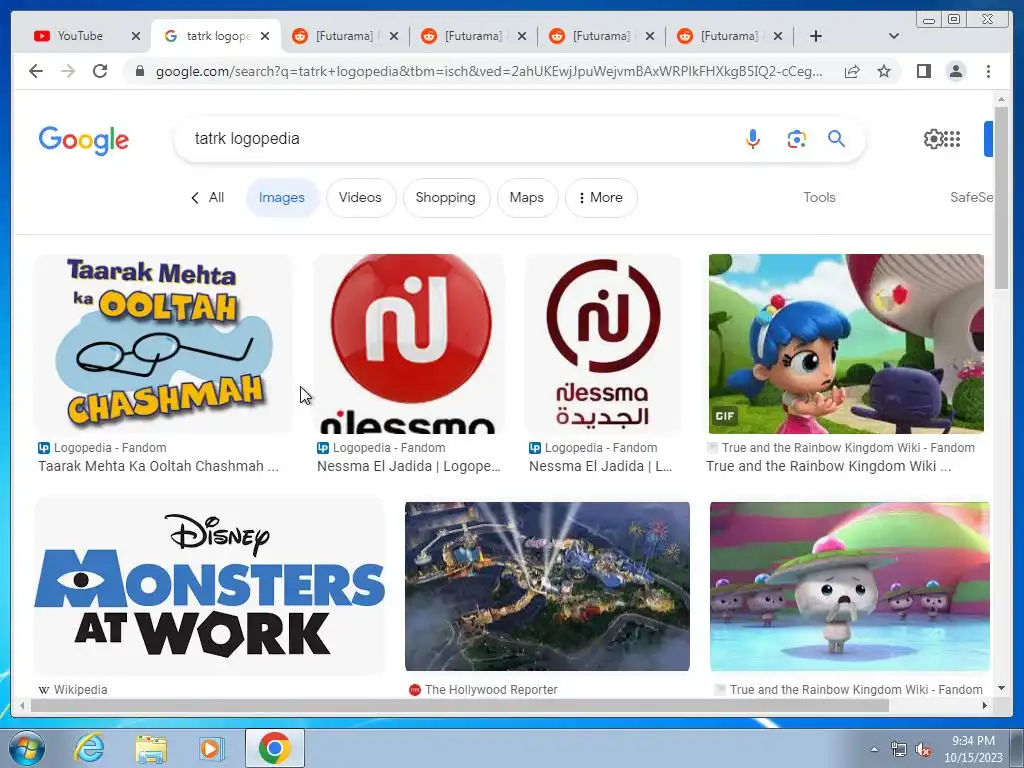This screenshot has height=768, width=1024.
Task: Select the Images filter
Action: 281,198
